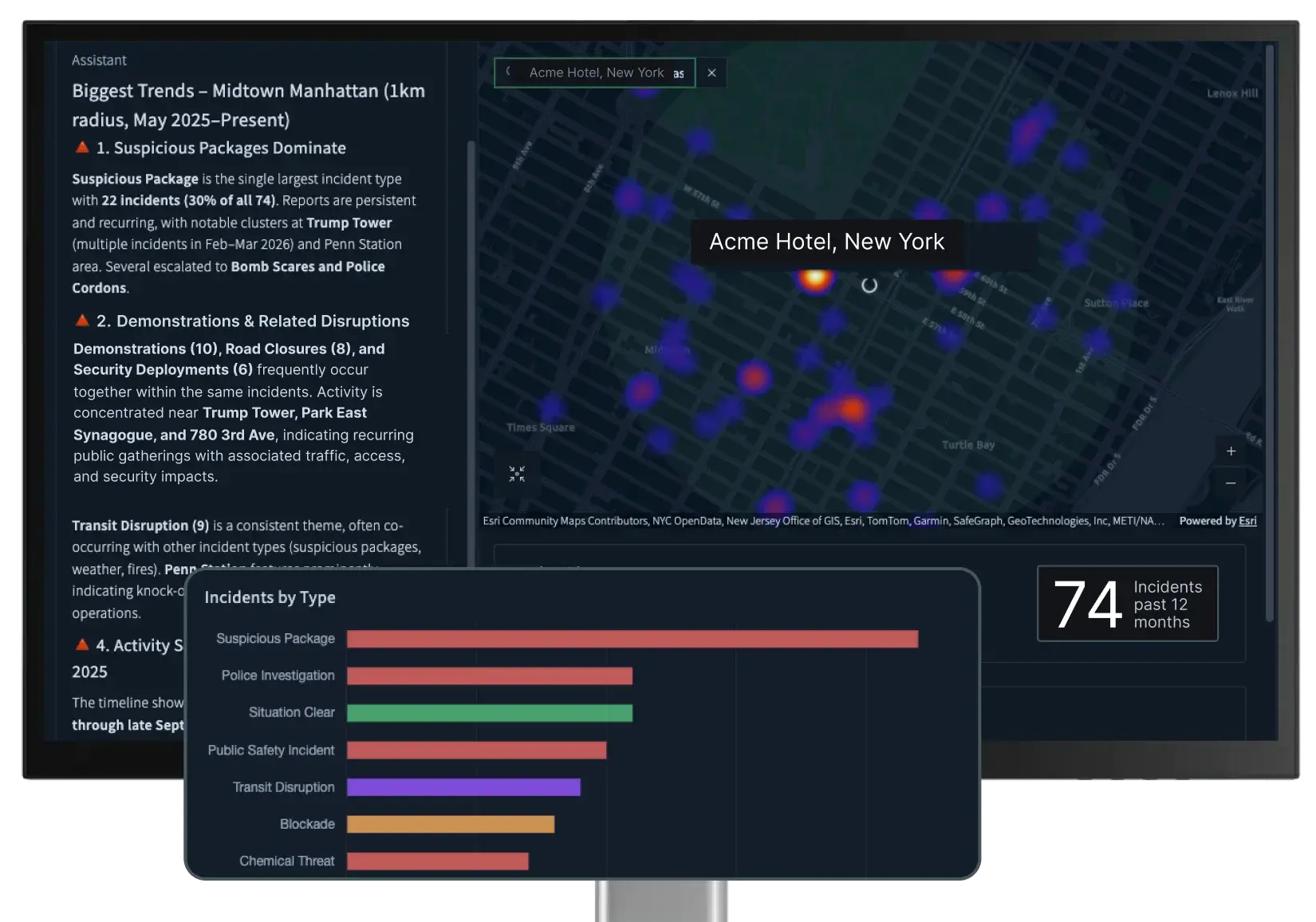
Task: Click the Acme Hotel, New York map tooltip
Action: tap(826, 242)
